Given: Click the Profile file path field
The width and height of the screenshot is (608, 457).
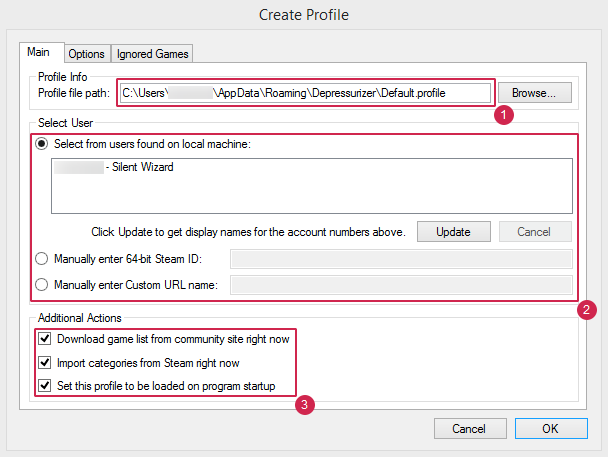Looking at the screenshot, I should coord(305,93).
